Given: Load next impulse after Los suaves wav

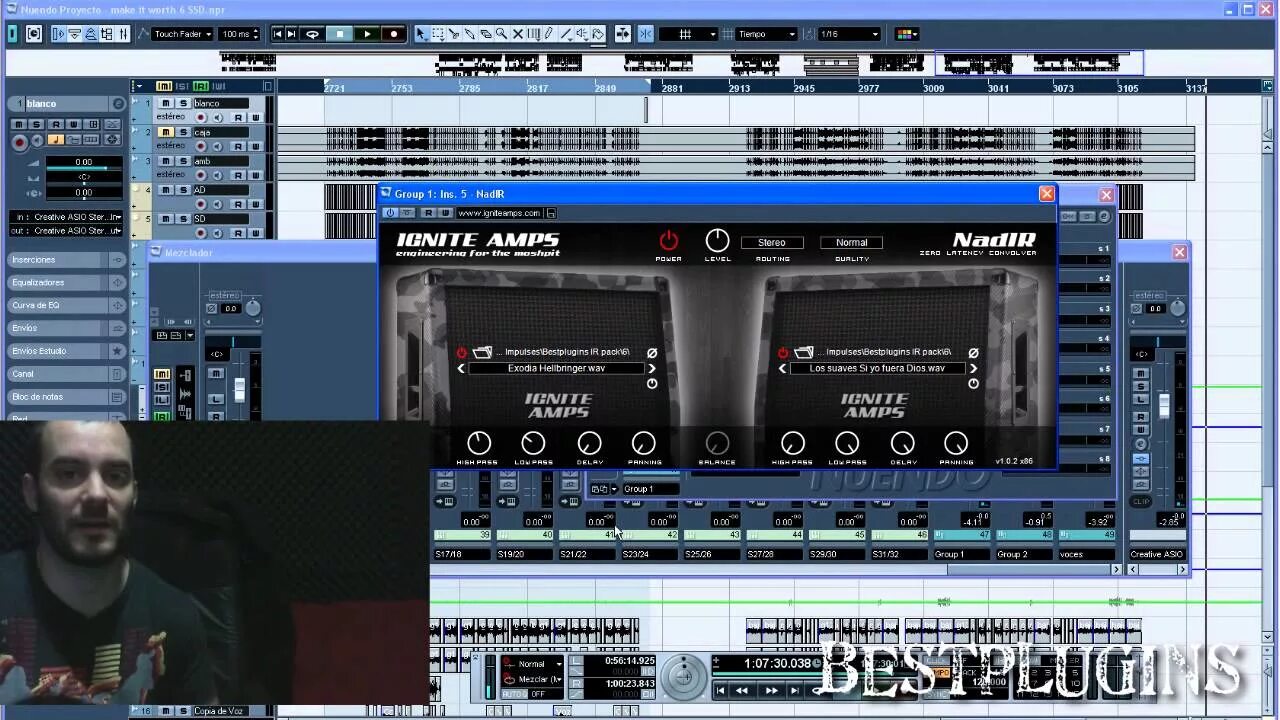Looking at the screenshot, I should pyautogui.click(x=973, y=368).
